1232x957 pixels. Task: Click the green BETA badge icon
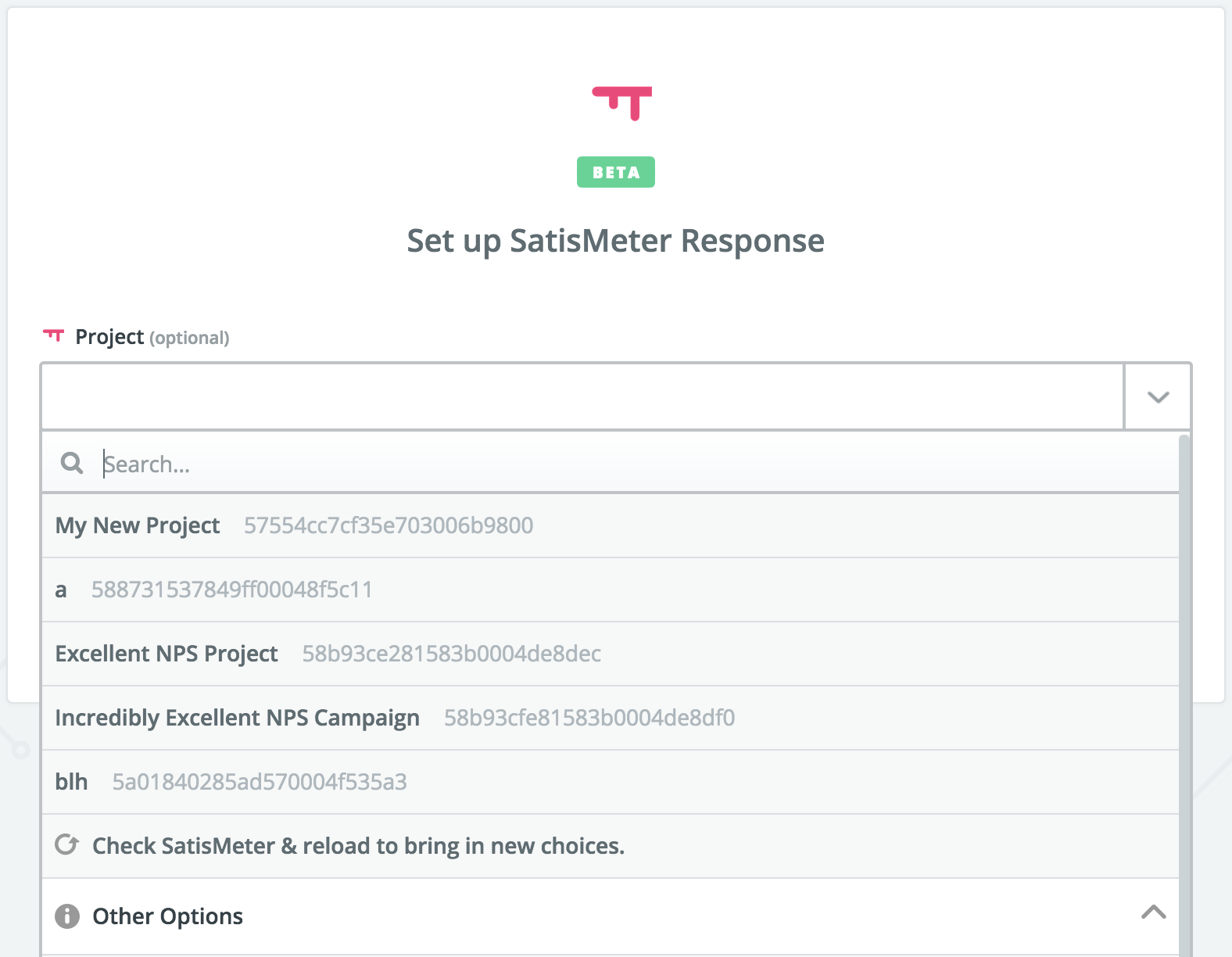point(615,171)
